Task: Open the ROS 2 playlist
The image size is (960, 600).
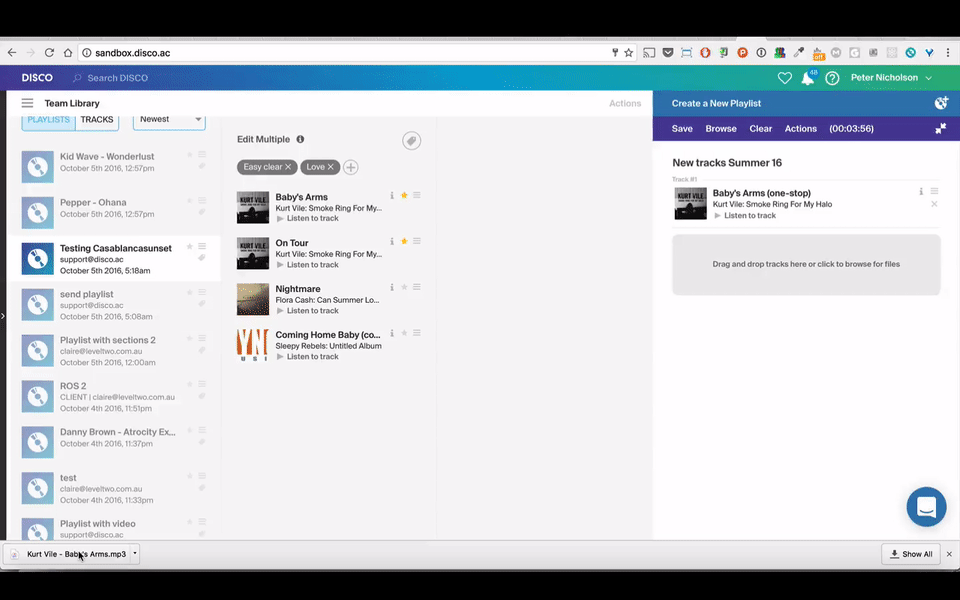Action: pyautogui.click(x=114, y=396)
